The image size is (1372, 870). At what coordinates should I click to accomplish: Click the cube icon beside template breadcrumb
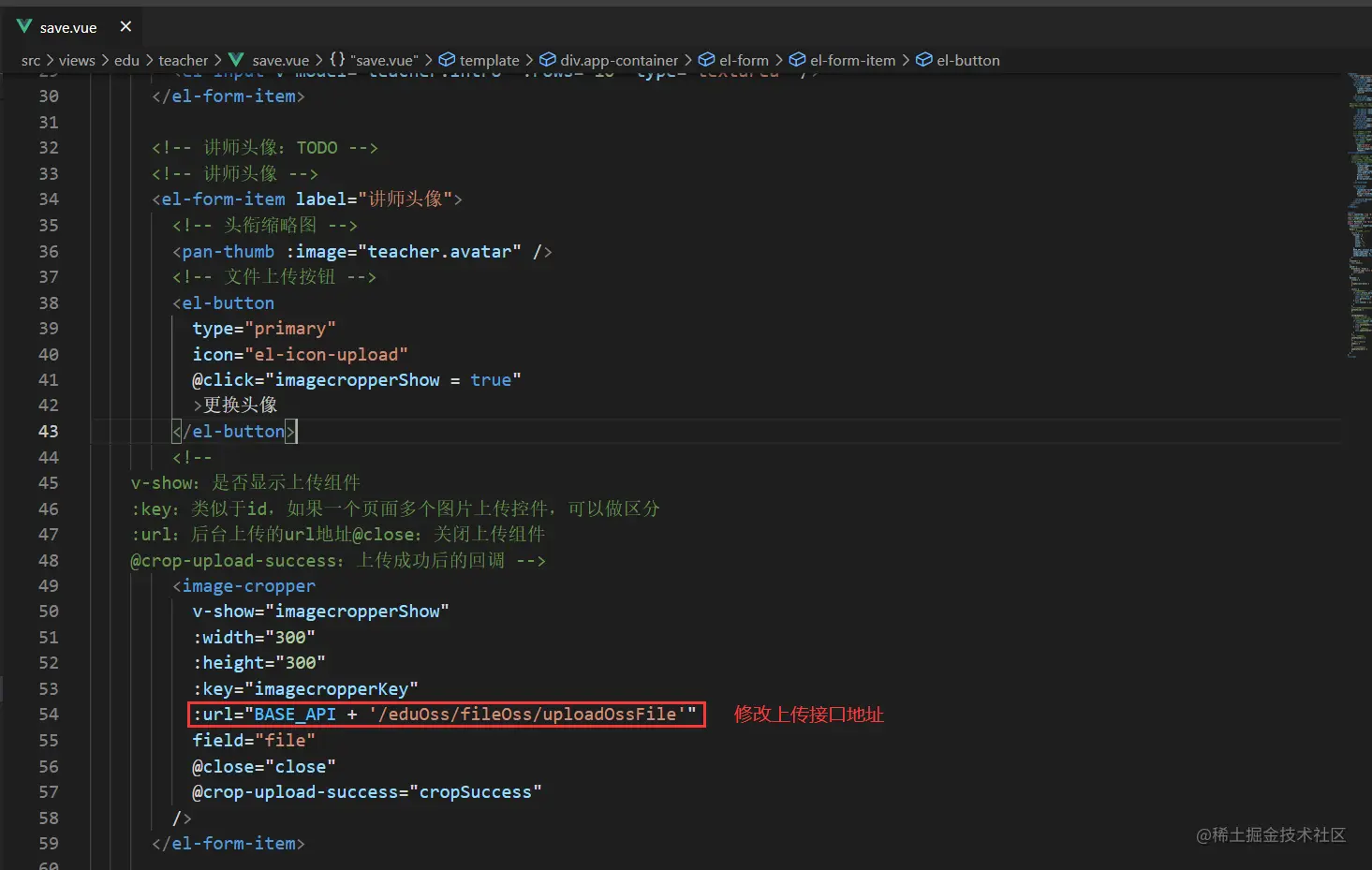tap(447, 60)
